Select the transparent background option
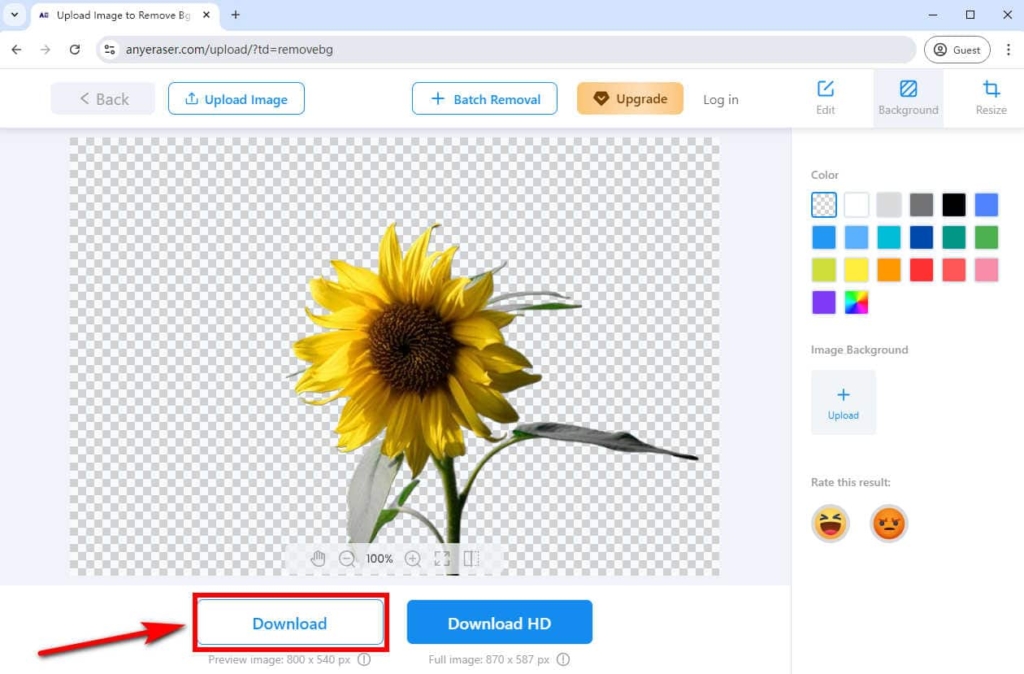Image resolution: width=1024 pixels, height=674 pixels. tap(823, 204)
